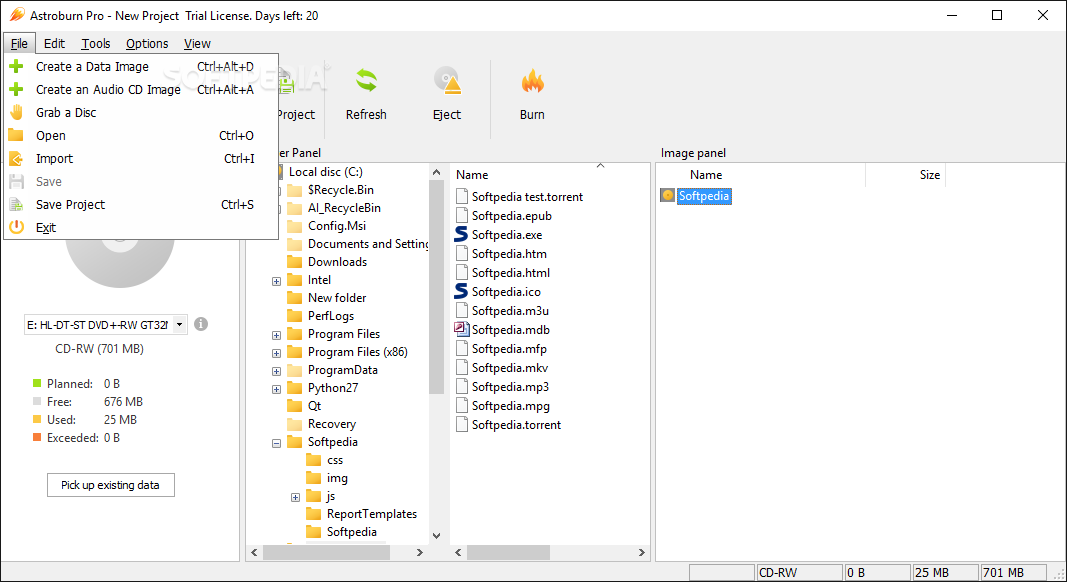Click the folder tree vertical scrollbar thumb
The height and width of the screenshot is (582, 1067).
click(437, 289)
